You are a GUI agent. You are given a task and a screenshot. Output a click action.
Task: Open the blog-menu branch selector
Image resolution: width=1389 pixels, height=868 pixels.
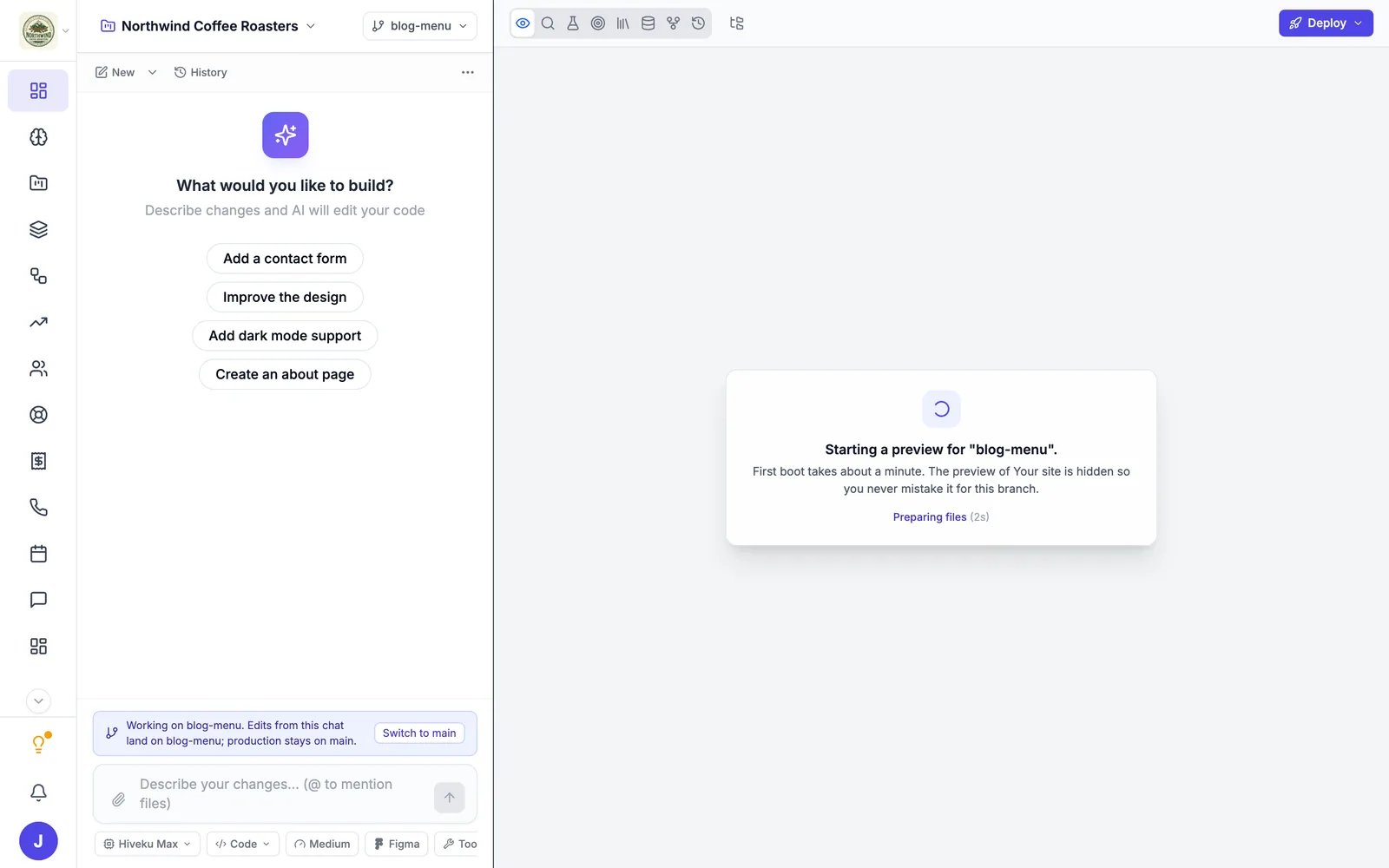(420, 26)
